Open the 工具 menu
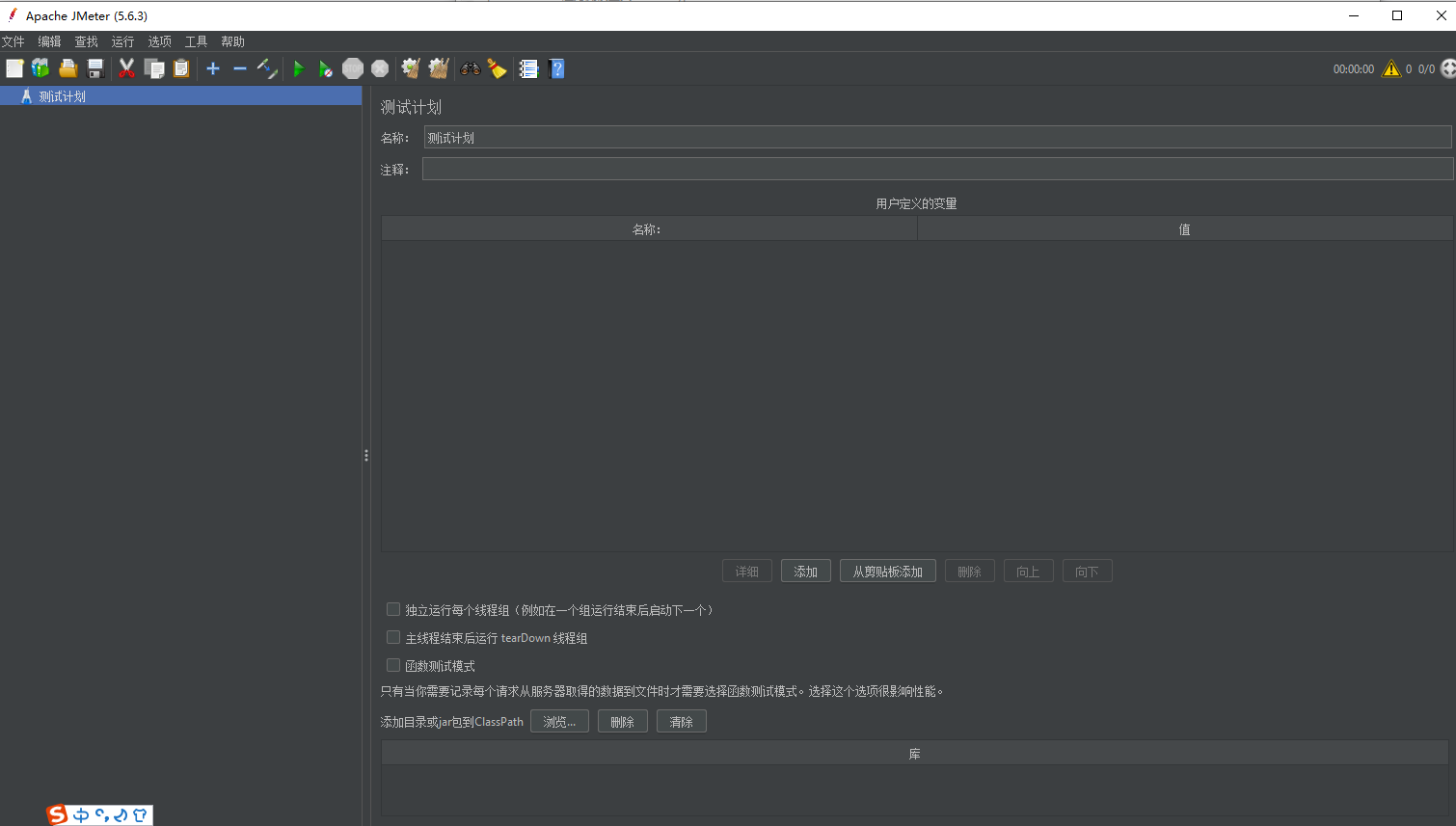 (x=197, y=41)
